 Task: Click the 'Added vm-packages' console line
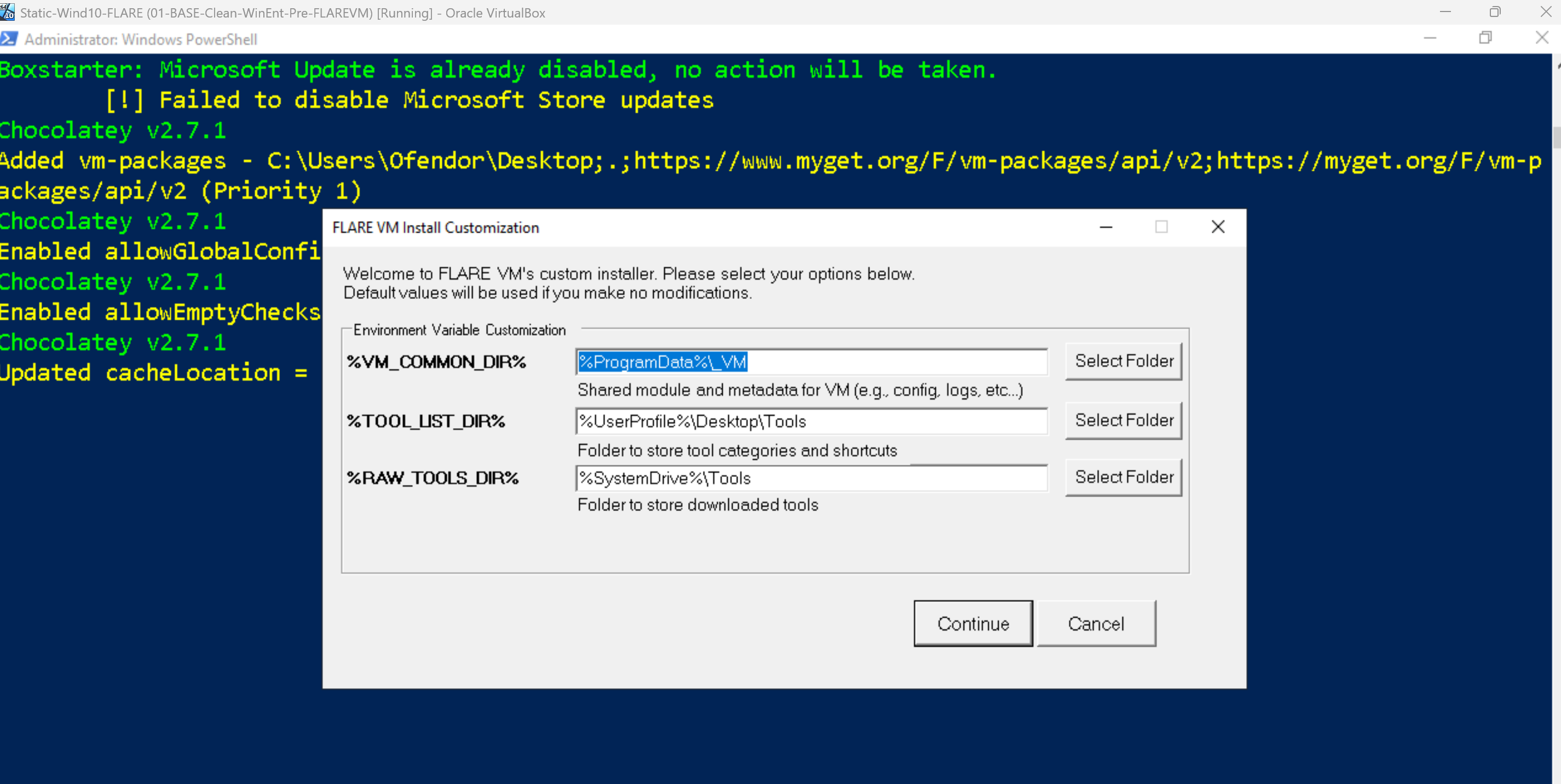pyautogui.click(x=771, y=176)
